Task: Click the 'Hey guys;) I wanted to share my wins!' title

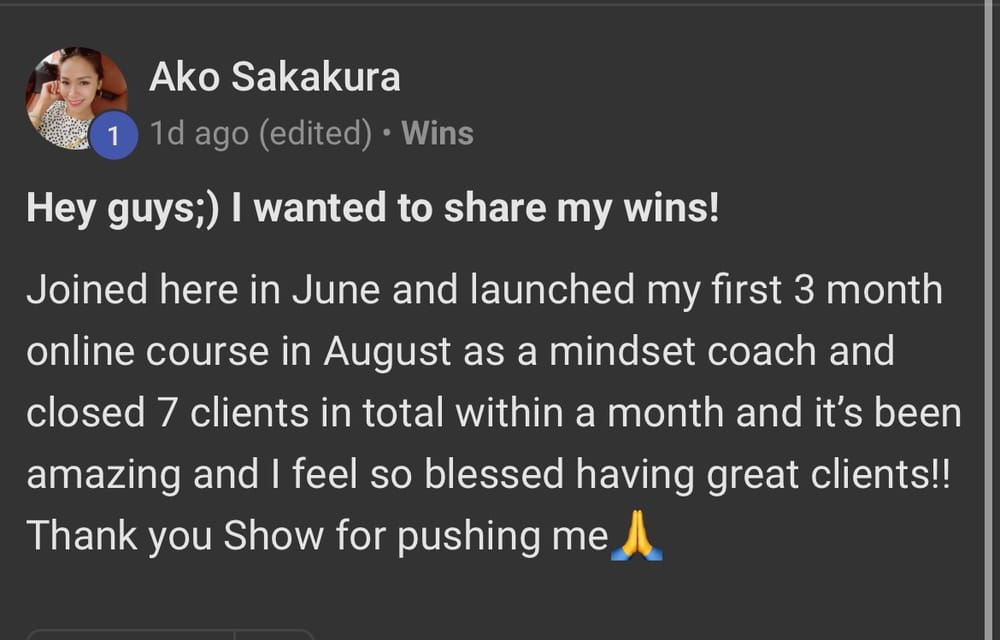Action: [x=373, y=209]
